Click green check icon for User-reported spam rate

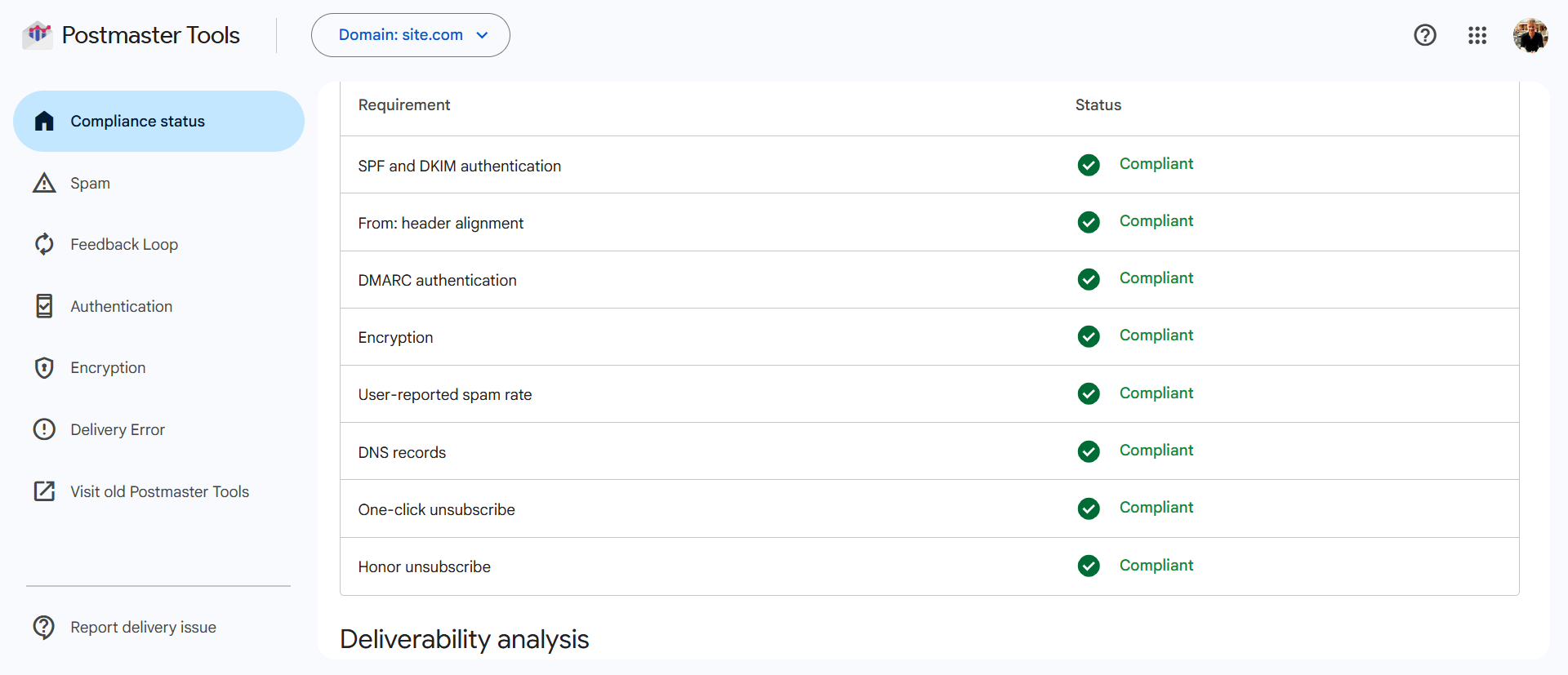pos(1089,393)
